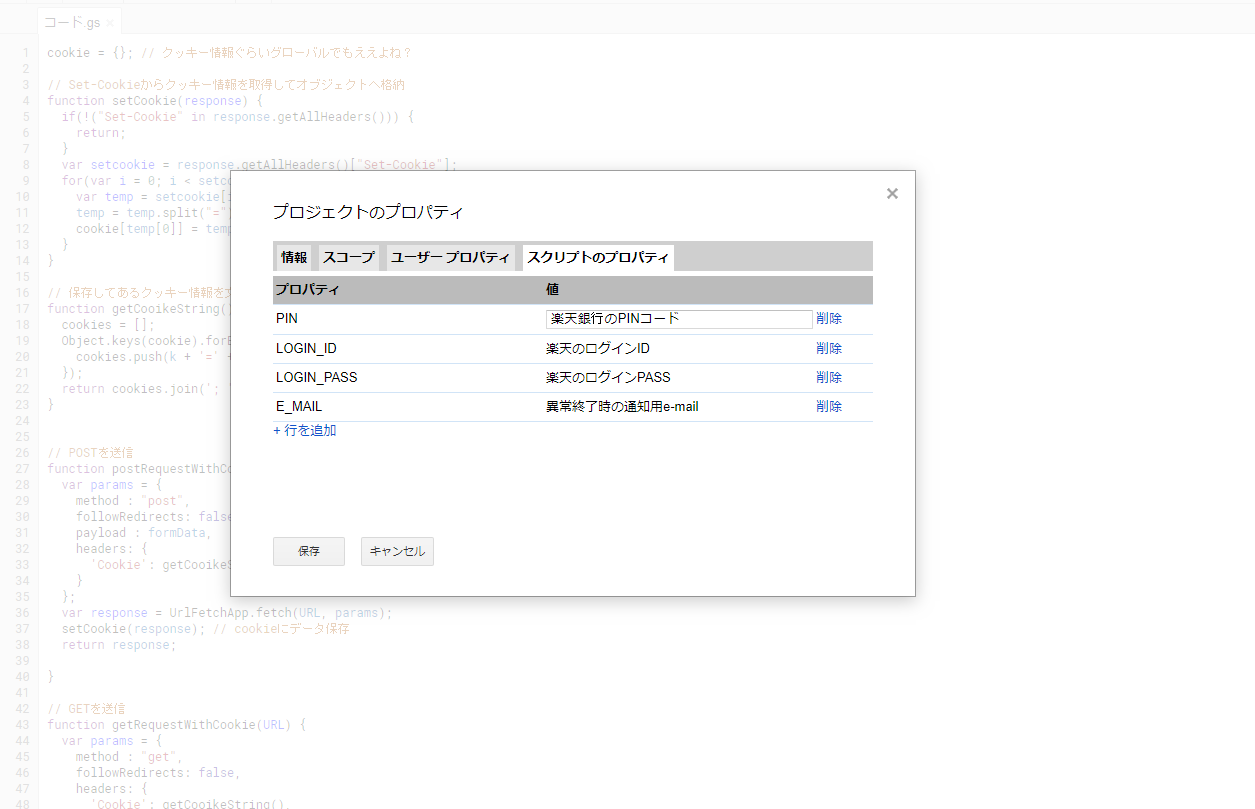Image resolution: width=1255 pixels, height=809 pixels.
Task: Delete the PIN property row
Action: pos(829,319)
